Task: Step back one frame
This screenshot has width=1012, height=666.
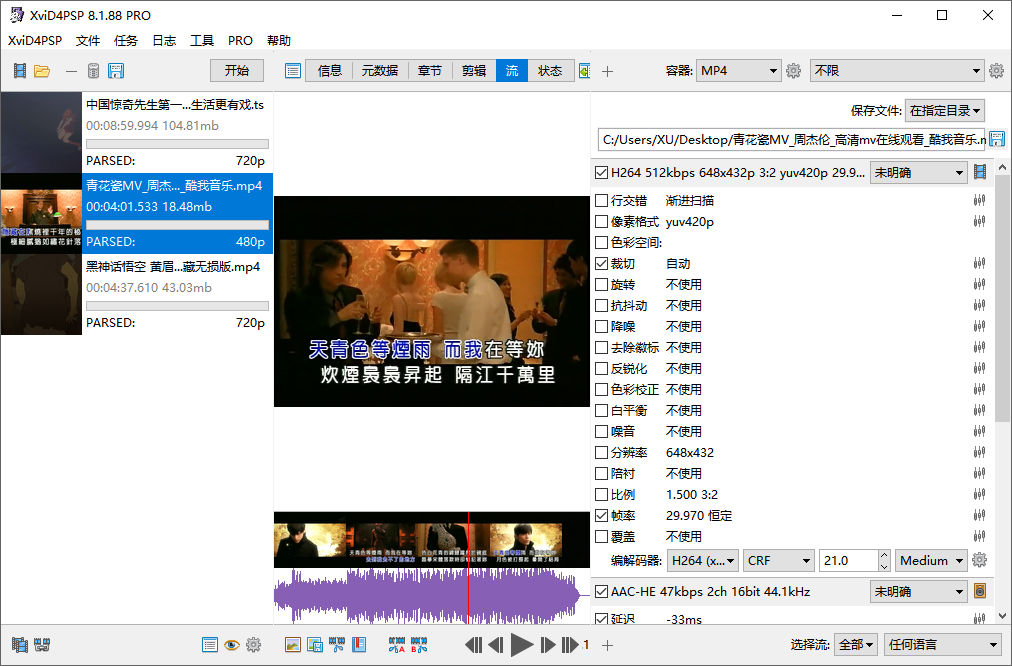Action: [496, 644]
